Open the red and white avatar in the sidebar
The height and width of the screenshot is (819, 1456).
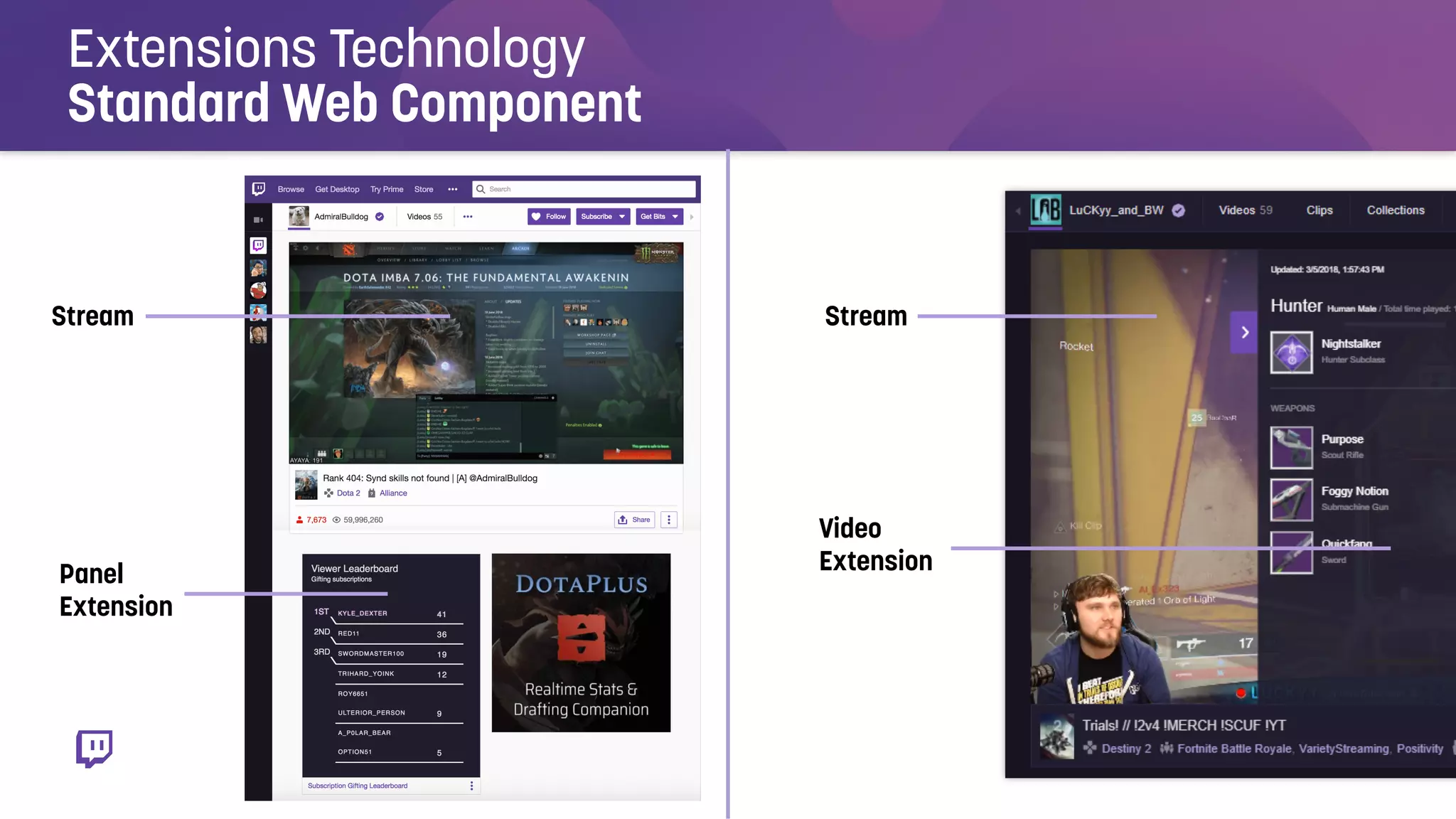(258, 290)
